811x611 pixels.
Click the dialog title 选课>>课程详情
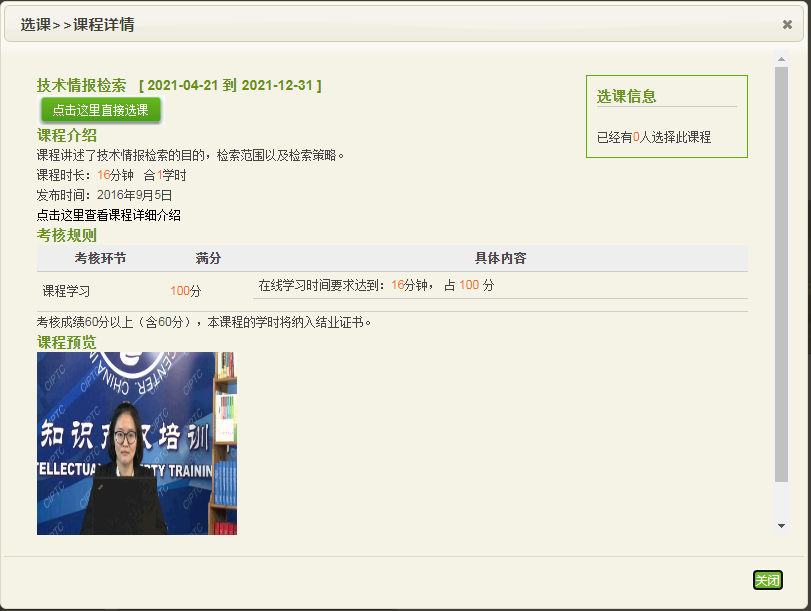77,25
